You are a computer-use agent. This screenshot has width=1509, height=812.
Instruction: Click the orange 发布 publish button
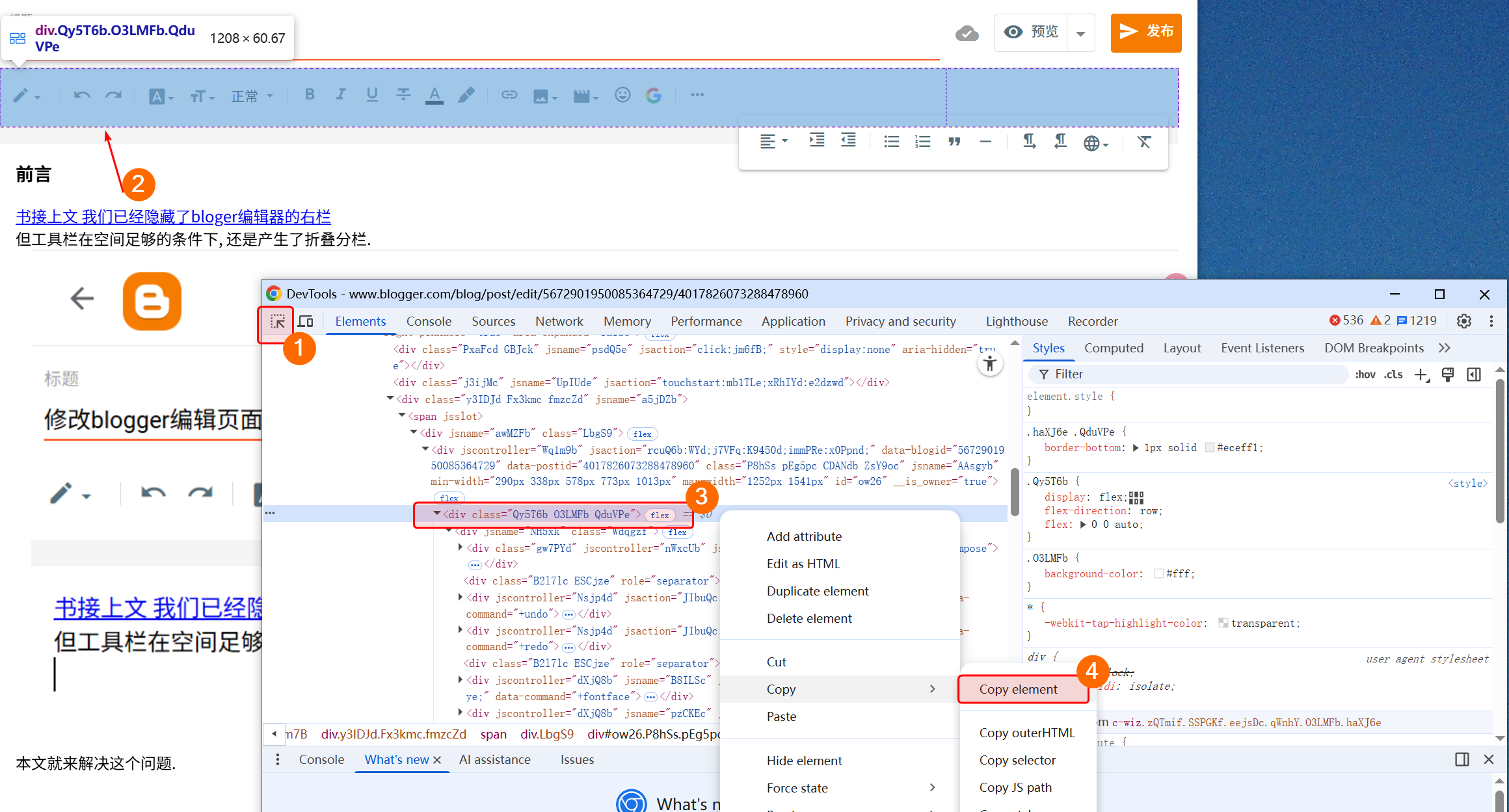1145,33
